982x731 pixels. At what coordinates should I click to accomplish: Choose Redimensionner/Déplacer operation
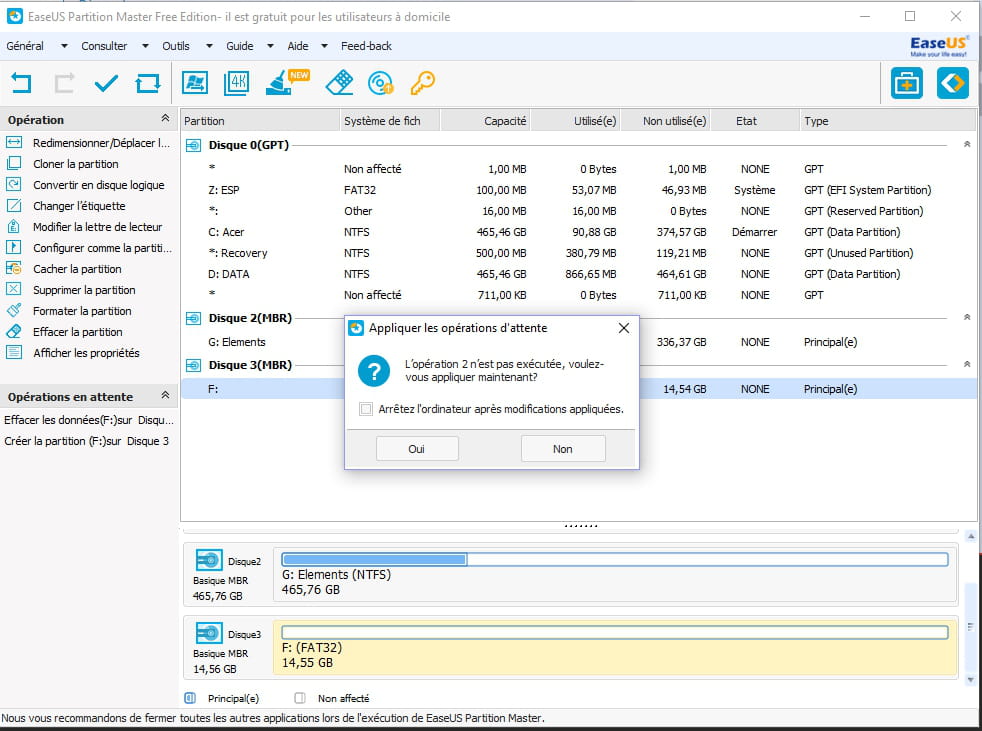pyautogui.click(x=88, y=143)
